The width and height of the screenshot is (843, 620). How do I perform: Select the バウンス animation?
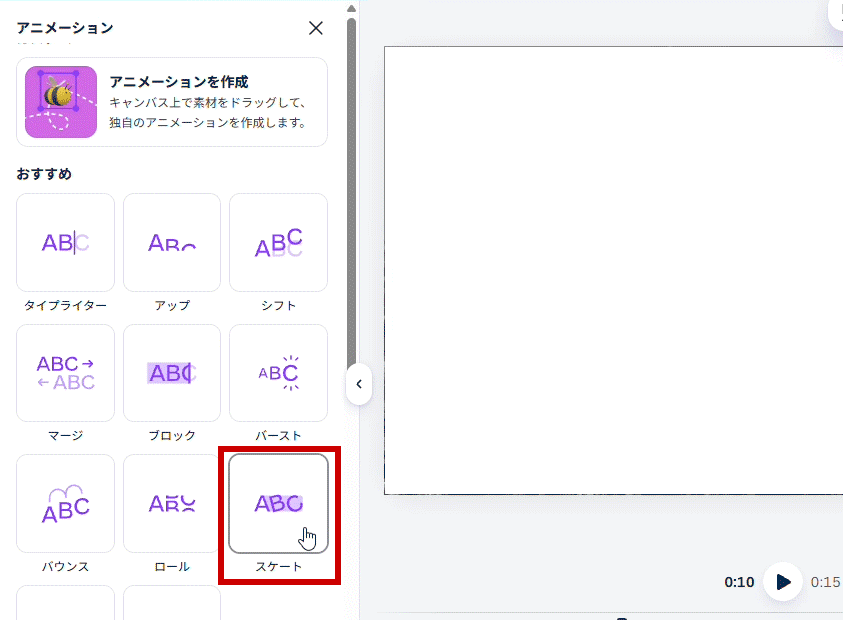click(x=66, y=503)
